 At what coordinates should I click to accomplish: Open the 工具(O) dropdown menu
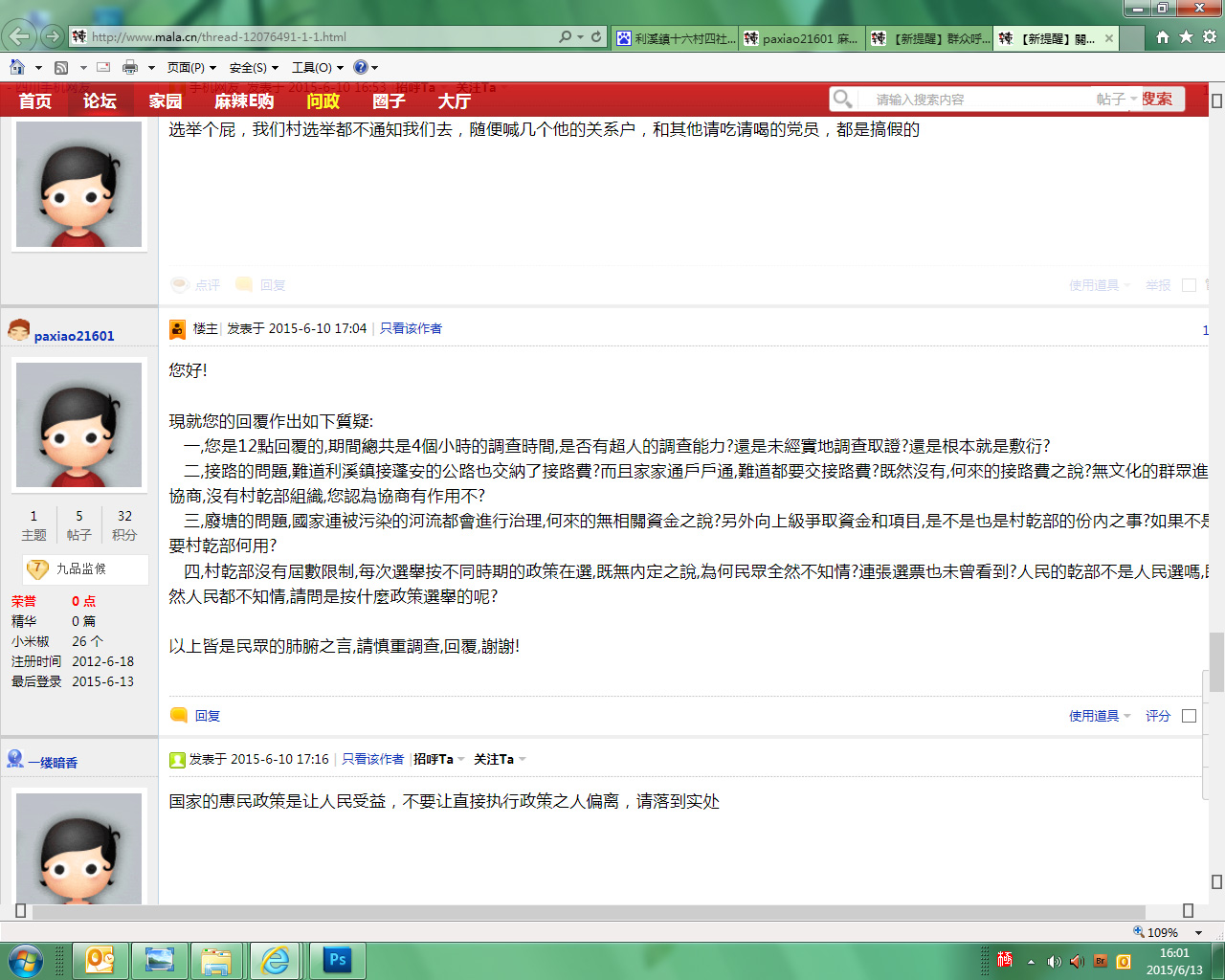(317, 67)
